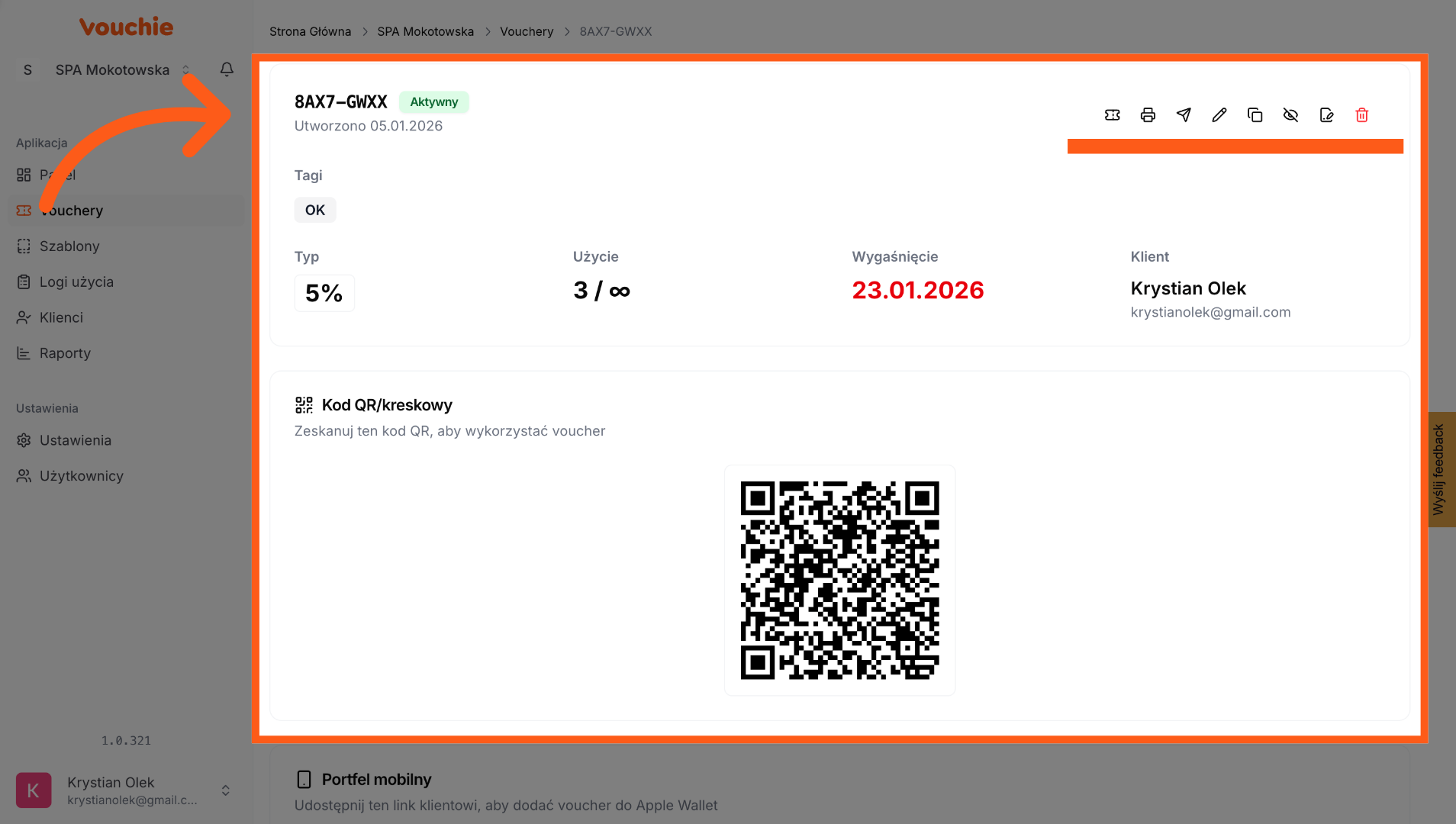Click the Wyślij feedback side button

click(x=1441, y=469)
